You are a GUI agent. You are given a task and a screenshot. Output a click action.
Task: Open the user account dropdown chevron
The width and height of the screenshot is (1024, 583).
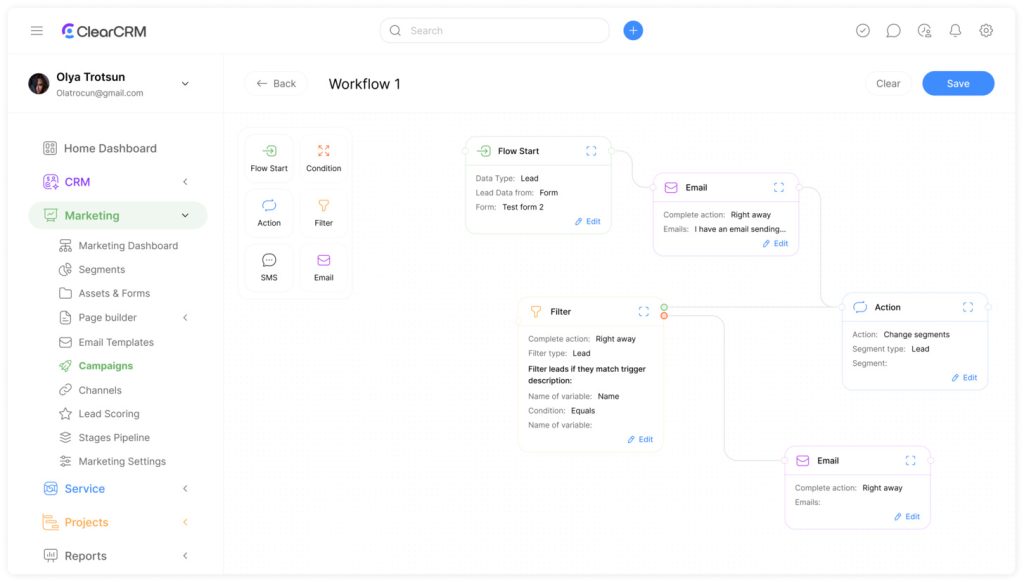click(185, 84)
